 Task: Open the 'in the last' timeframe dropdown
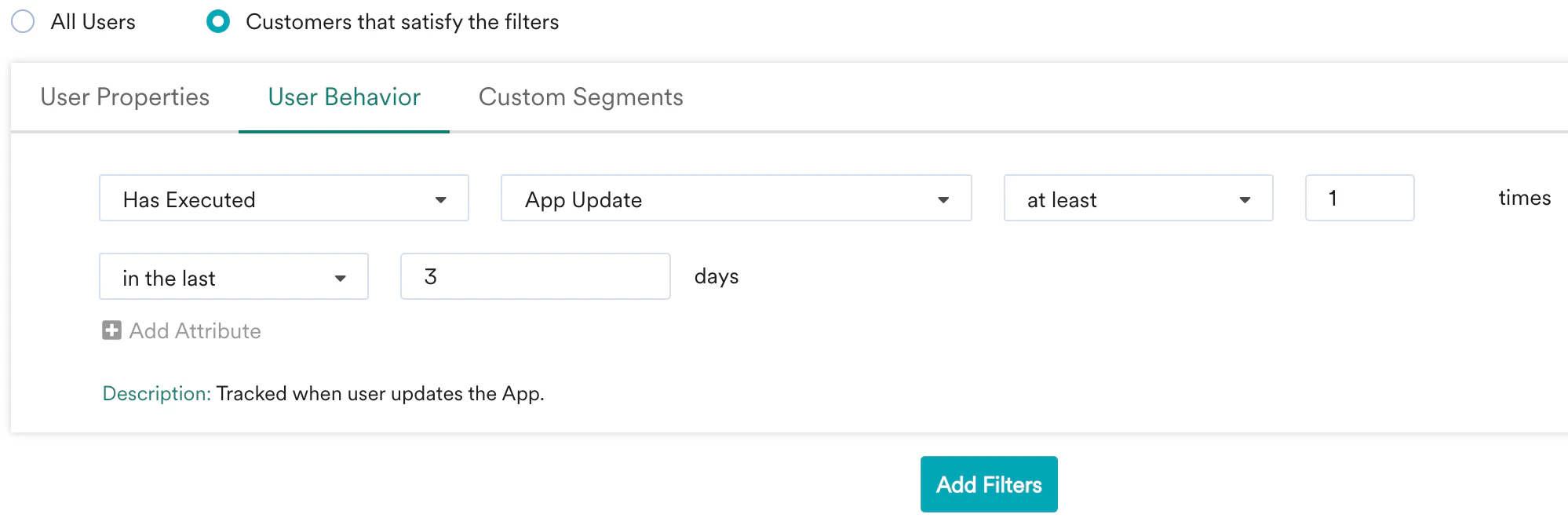click(x=233, y=276)
